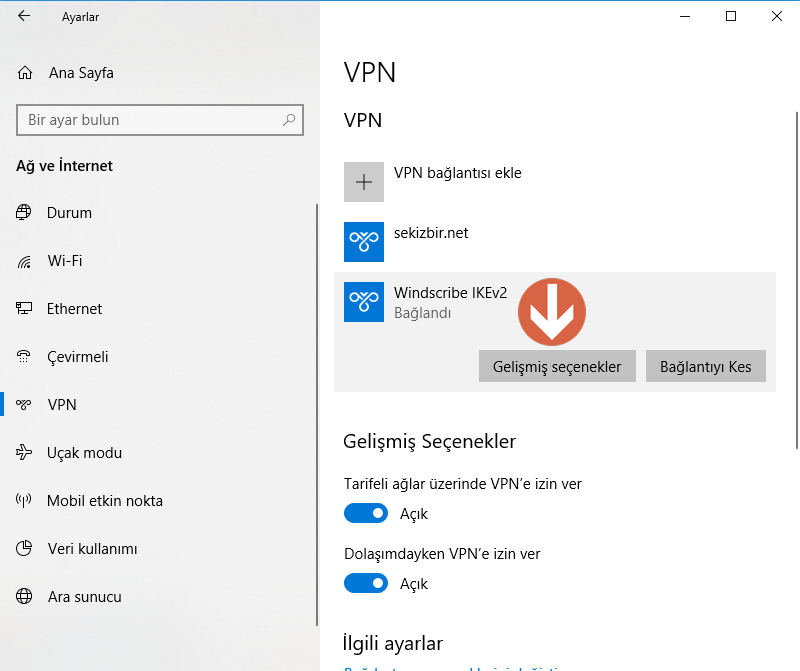Open Çevirmeli settings via the dial-up icon

point(22,356)
